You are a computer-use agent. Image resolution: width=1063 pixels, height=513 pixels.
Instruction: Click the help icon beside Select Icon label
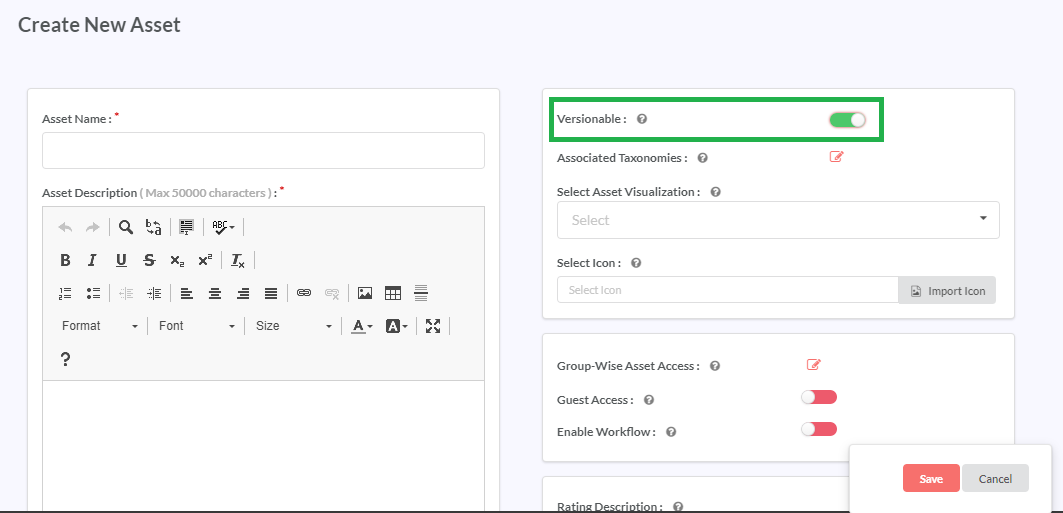tap(636, 263)
